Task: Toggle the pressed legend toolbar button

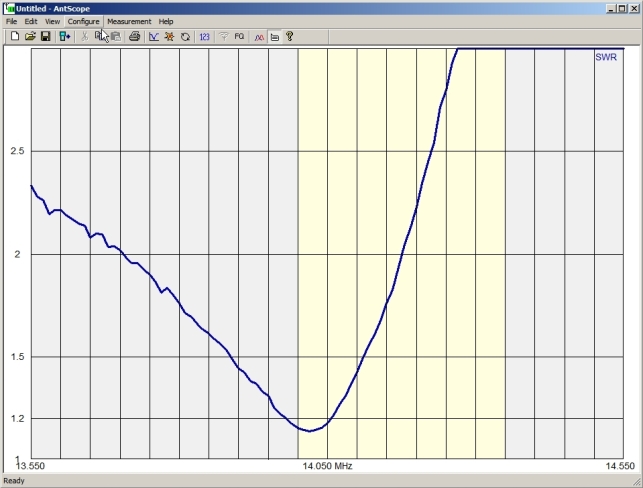Action: (x=275, y=37)
